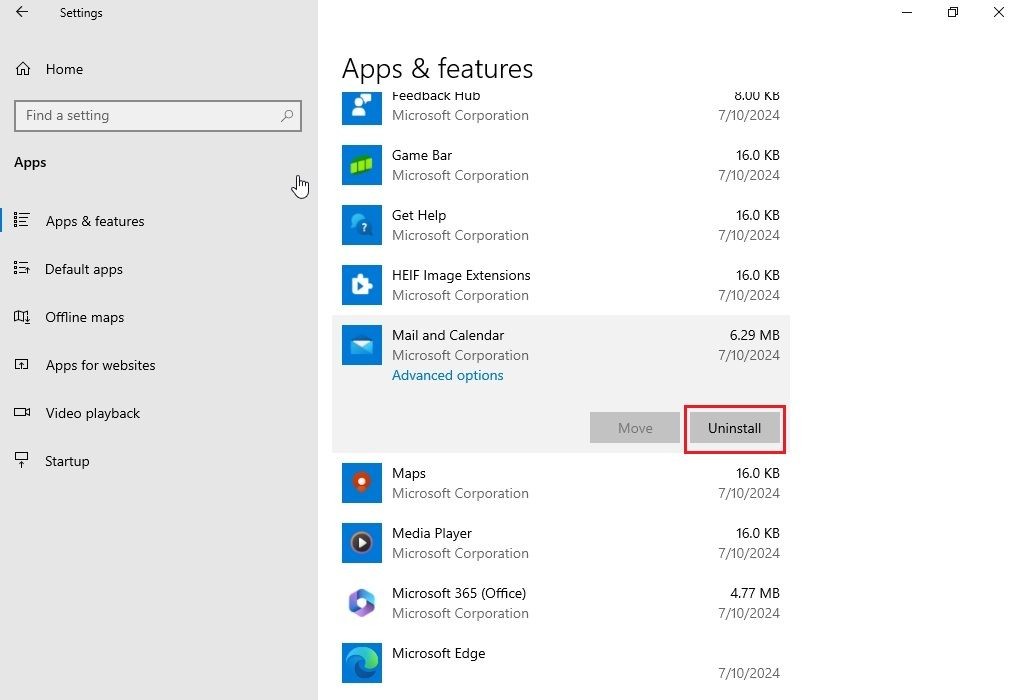Screen dimensions: 1014x700
Task: Click the Mail and Calendar title text
Action: [448, 335]
